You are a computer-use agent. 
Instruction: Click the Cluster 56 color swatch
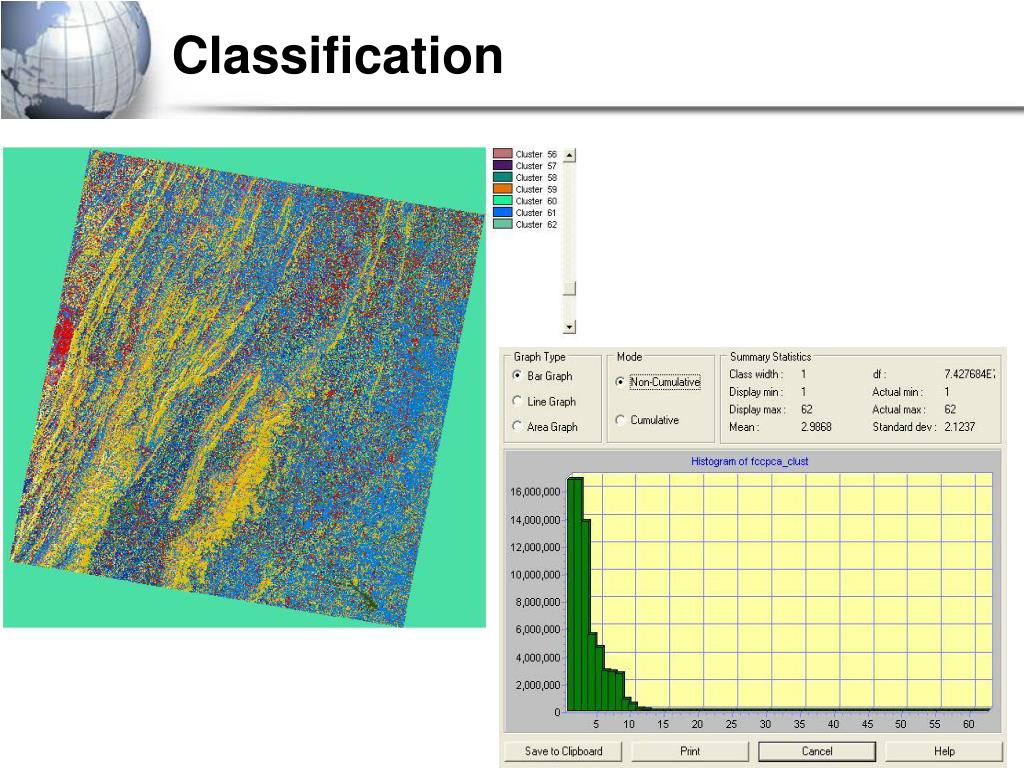pyautogui.click(x=502, y=154)
